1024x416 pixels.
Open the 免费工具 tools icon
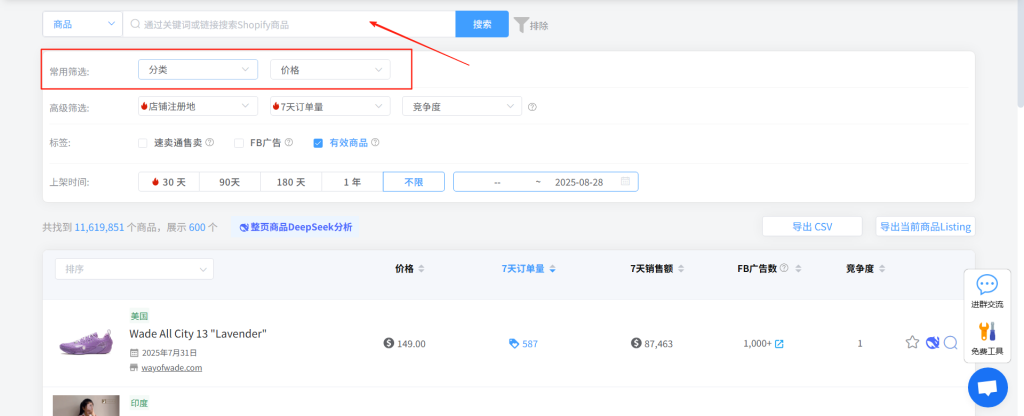[x=987, y=333]
